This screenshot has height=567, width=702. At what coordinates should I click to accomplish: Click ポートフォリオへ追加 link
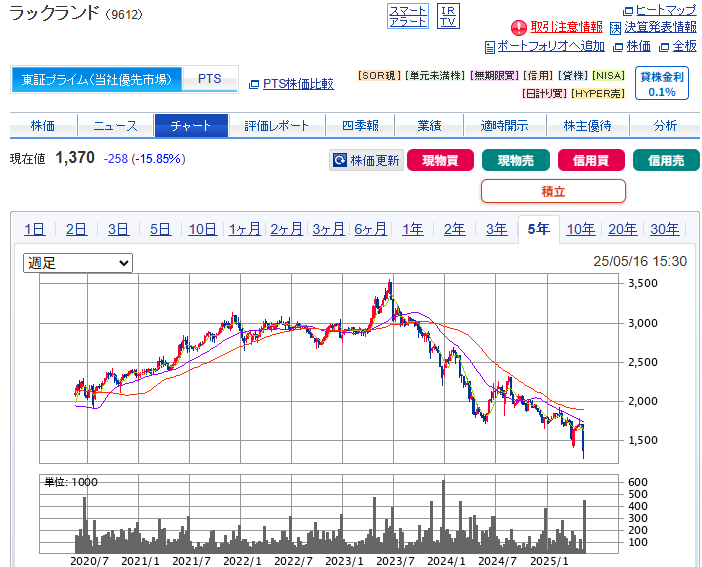click(551, 46)
